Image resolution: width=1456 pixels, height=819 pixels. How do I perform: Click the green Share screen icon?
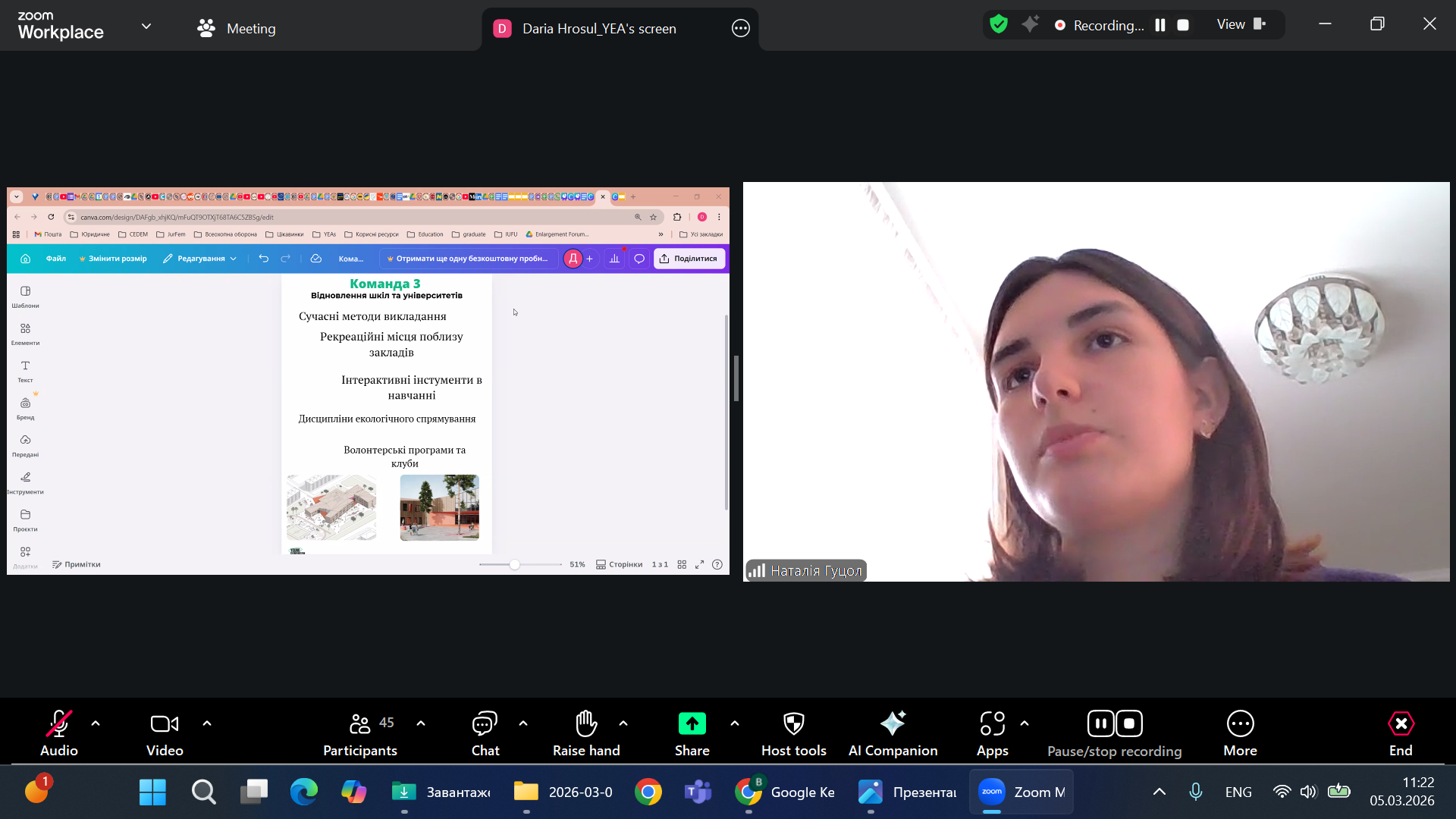point(692,724)
